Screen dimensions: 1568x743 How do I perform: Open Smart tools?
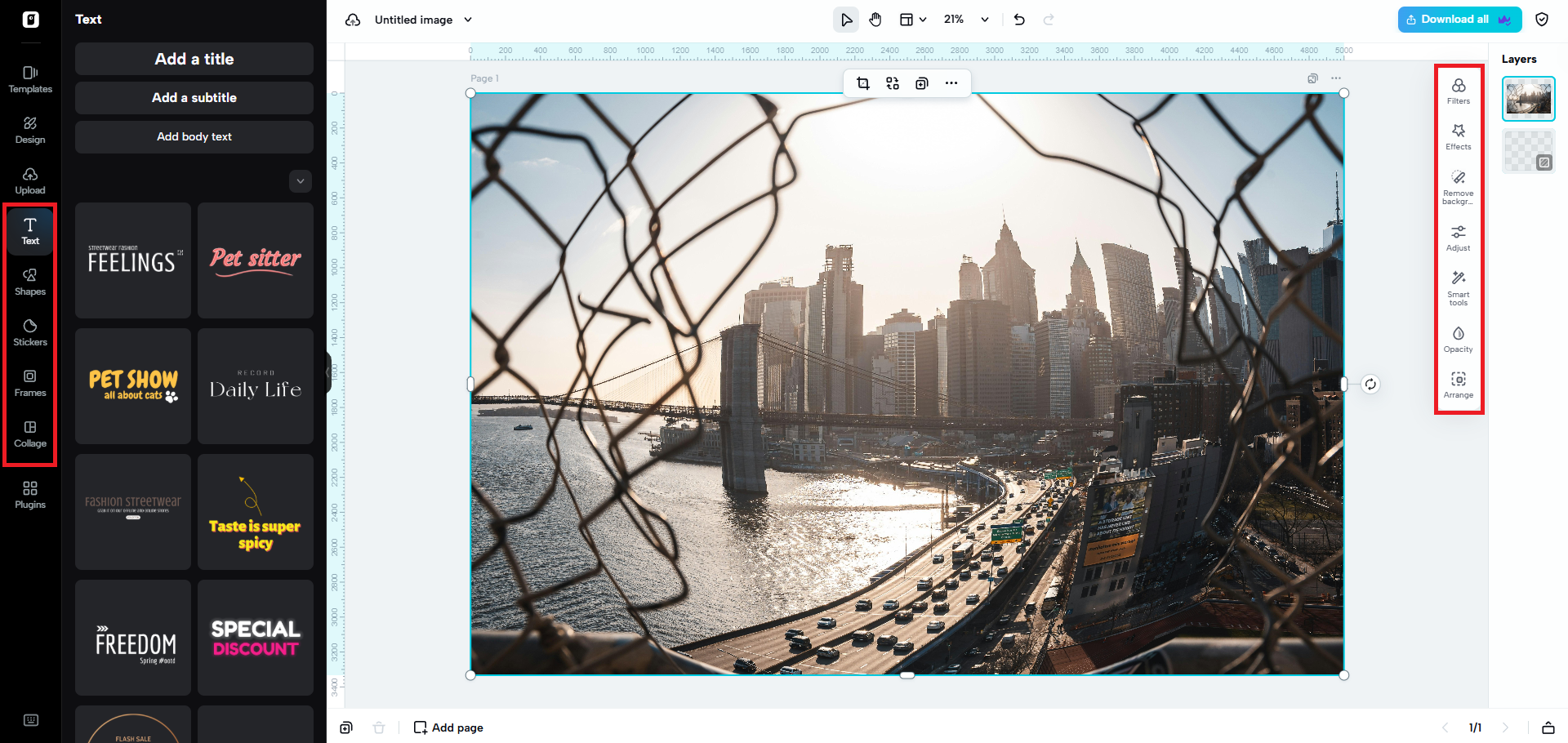click(1458, 287)
